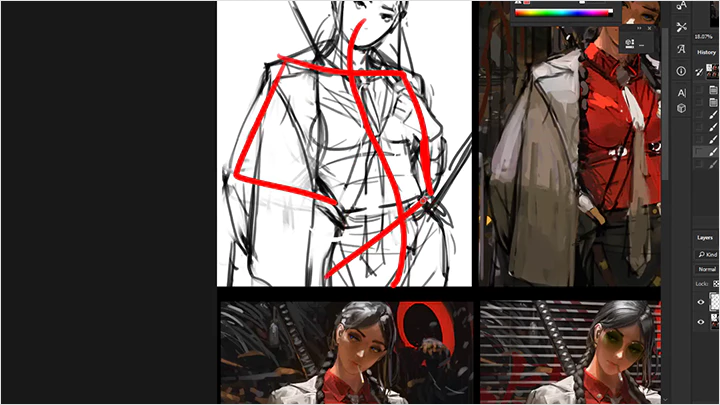
Task: Set history brush source on dimmed last state
Action: click(x=699, y=163)
